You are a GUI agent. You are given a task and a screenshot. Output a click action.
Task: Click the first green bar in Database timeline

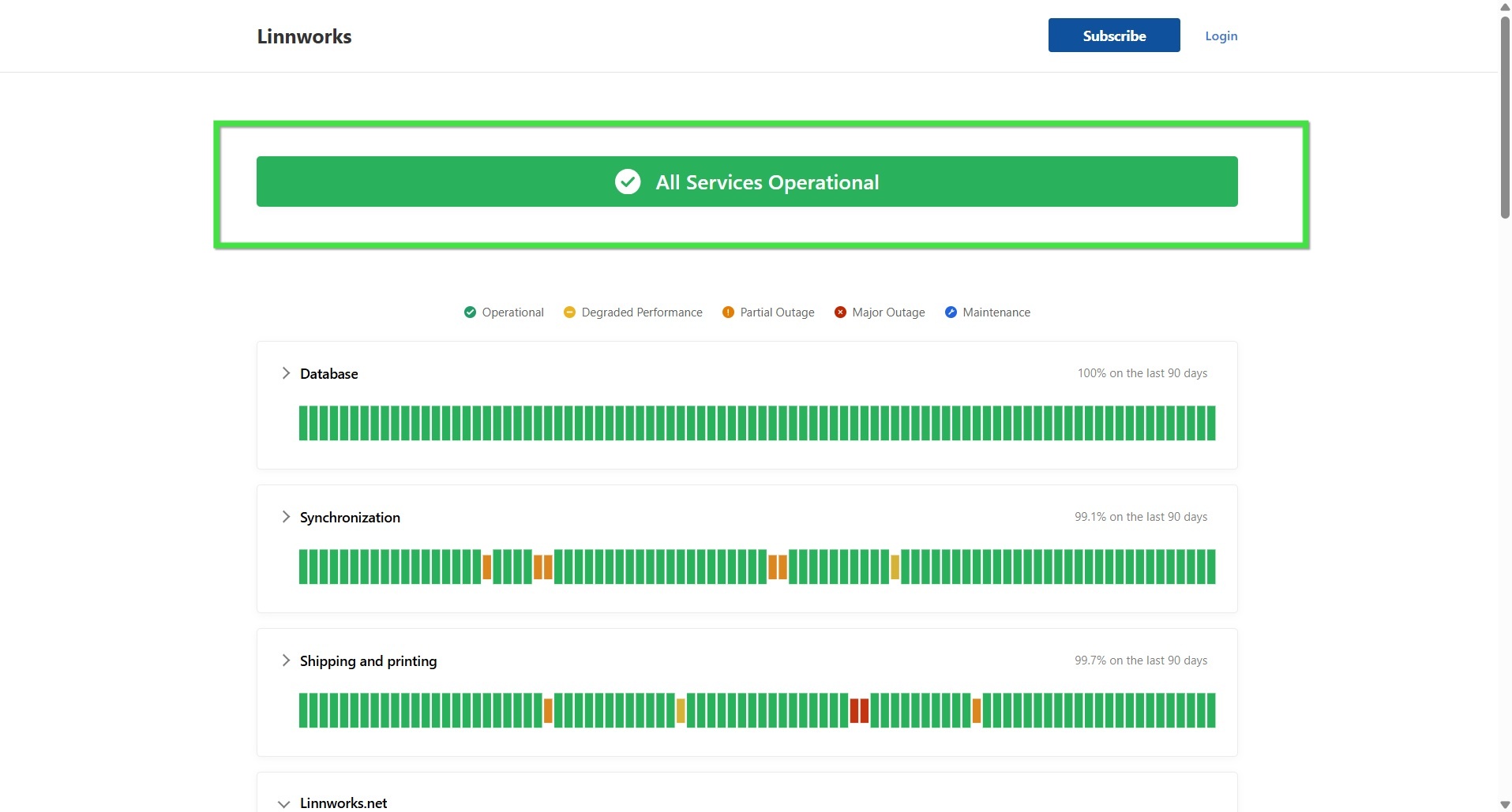[x=303, y=423]
